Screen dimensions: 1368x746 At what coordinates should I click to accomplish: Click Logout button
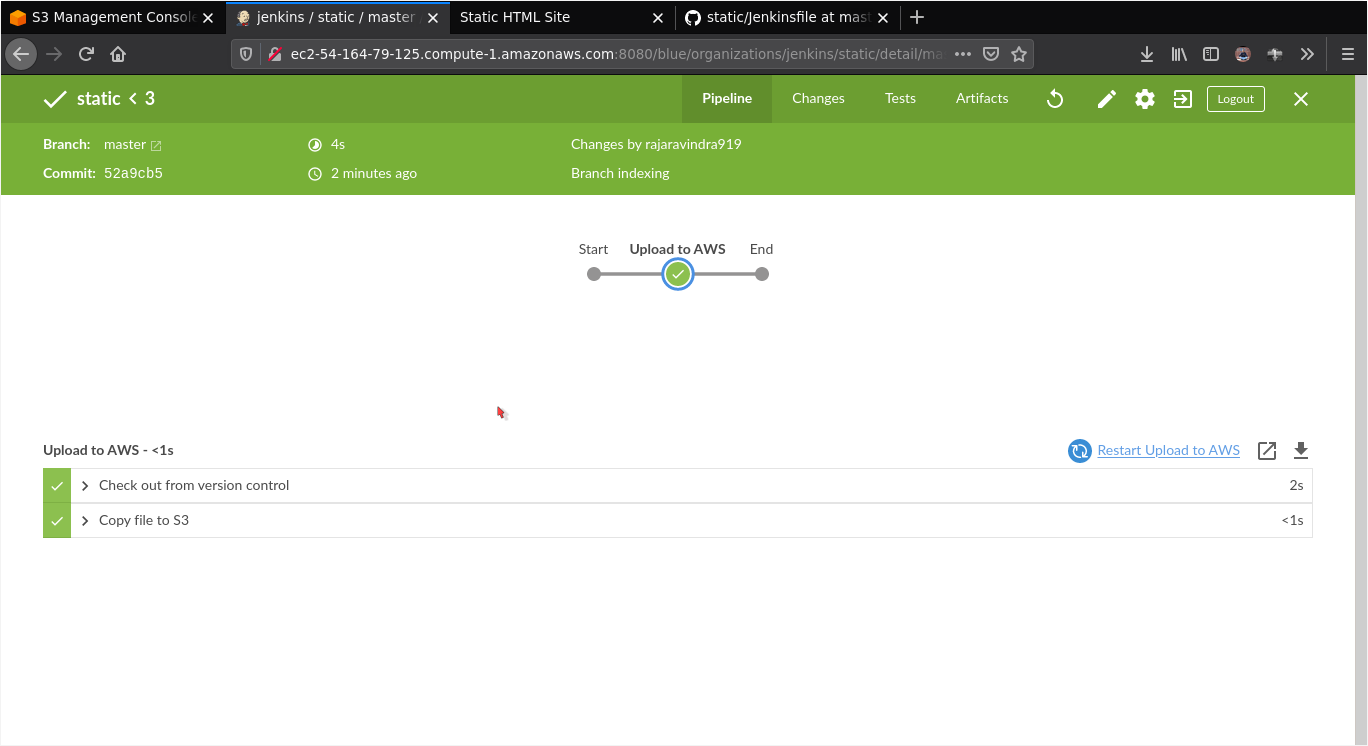coord(1236,99)
